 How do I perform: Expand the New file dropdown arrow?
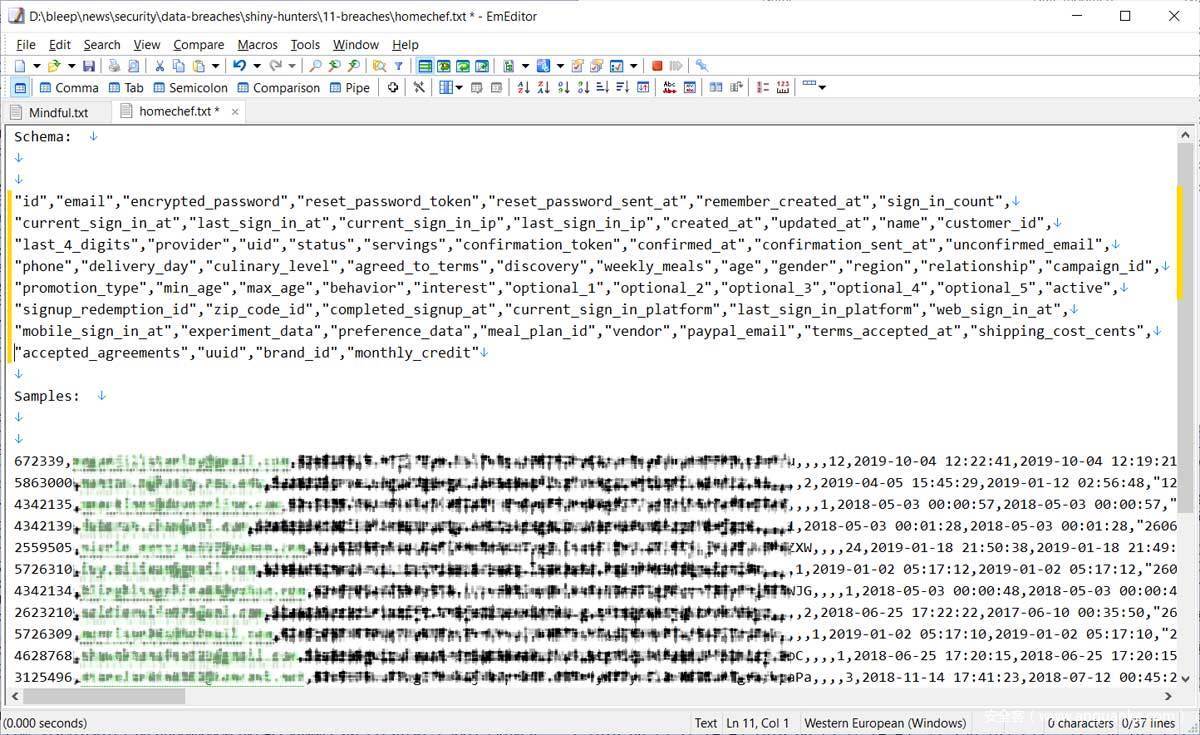click(36, 66)
